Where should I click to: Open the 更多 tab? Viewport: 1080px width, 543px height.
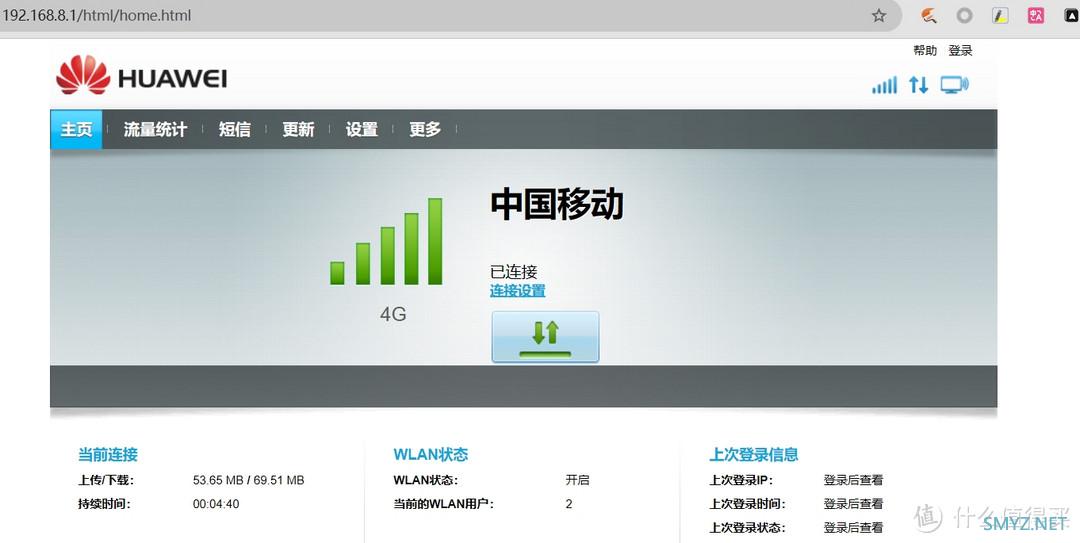pos(424,129)
